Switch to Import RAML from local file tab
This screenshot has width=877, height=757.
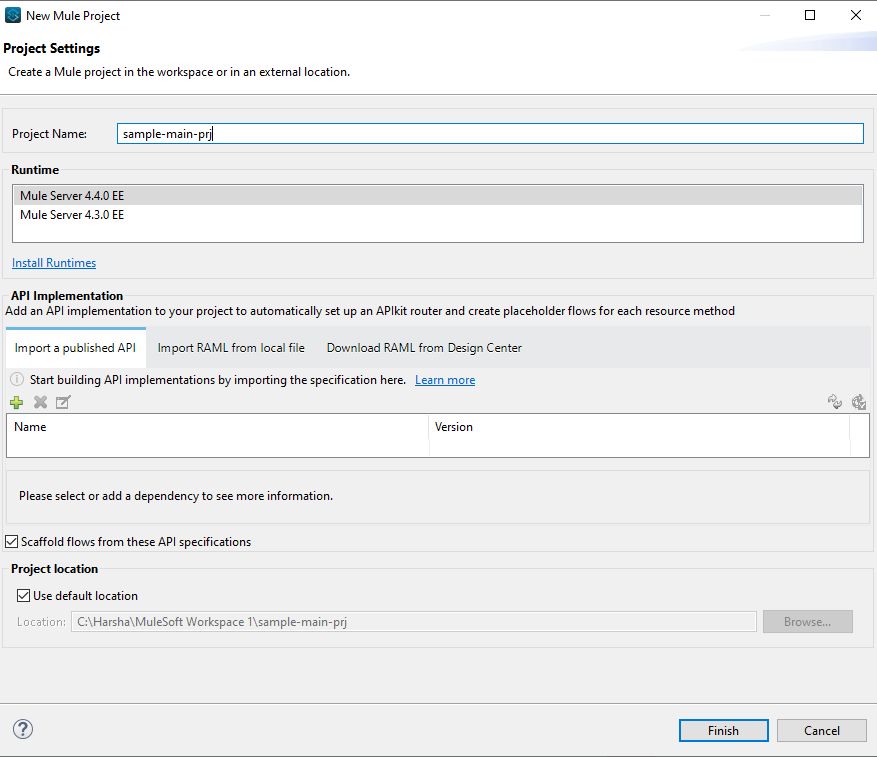(231, 348)
